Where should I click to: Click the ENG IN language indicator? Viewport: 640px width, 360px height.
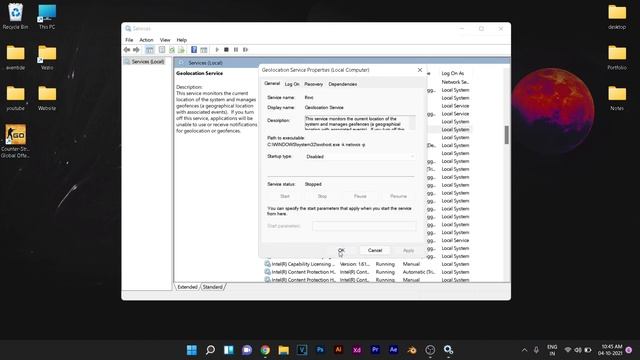click(x=552, y=350)
